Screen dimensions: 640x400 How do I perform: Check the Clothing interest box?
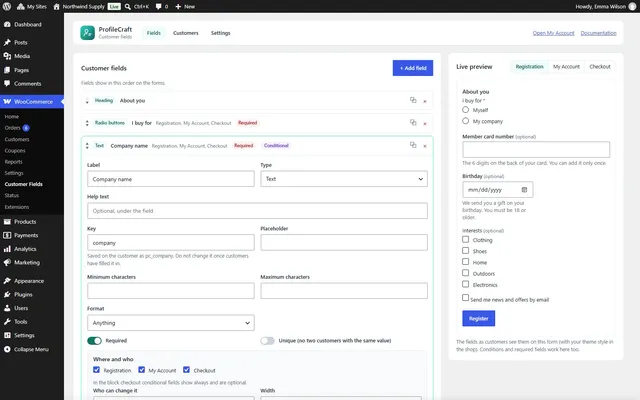pos(465,239)
